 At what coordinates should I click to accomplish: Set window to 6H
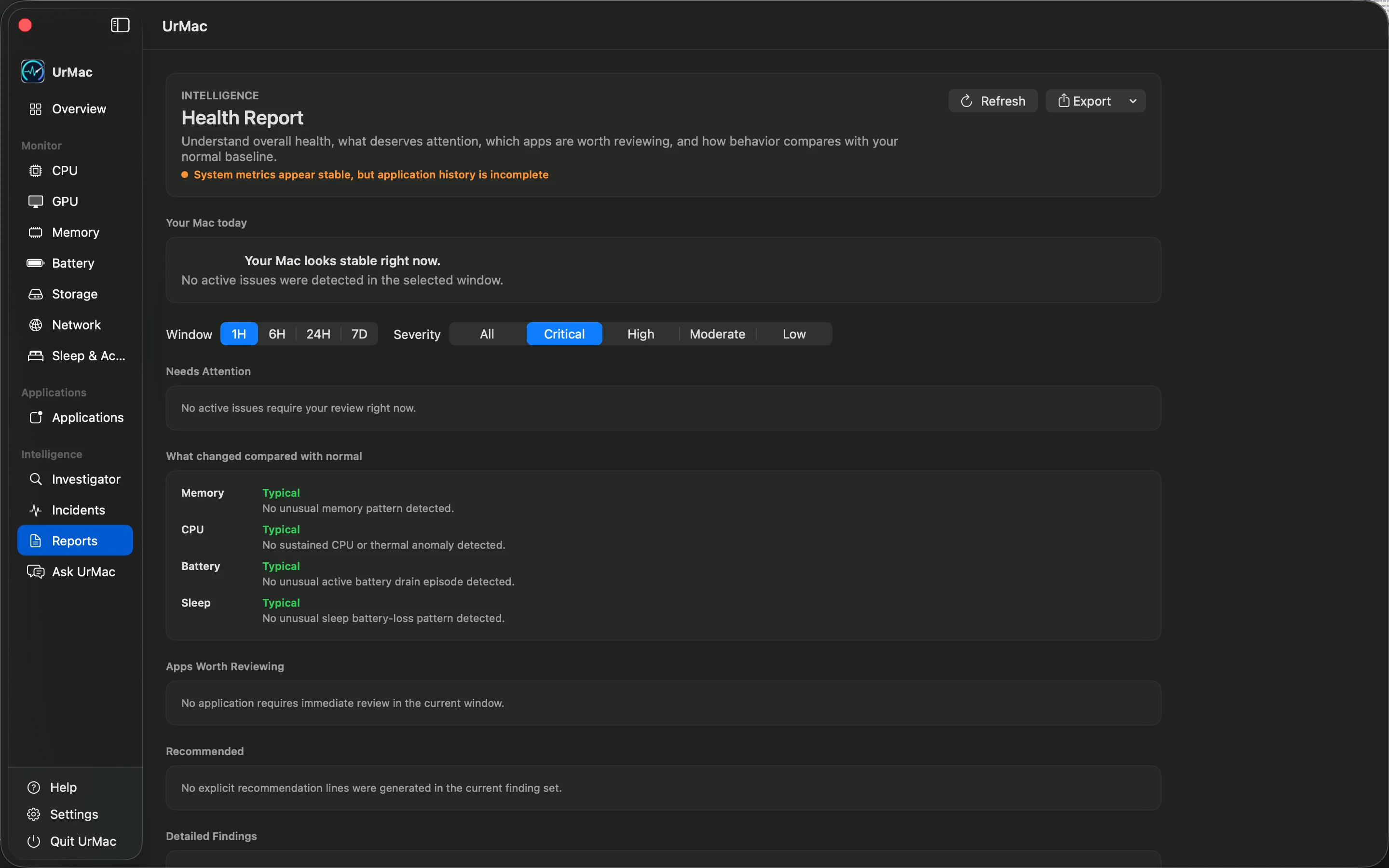(277, 334)
